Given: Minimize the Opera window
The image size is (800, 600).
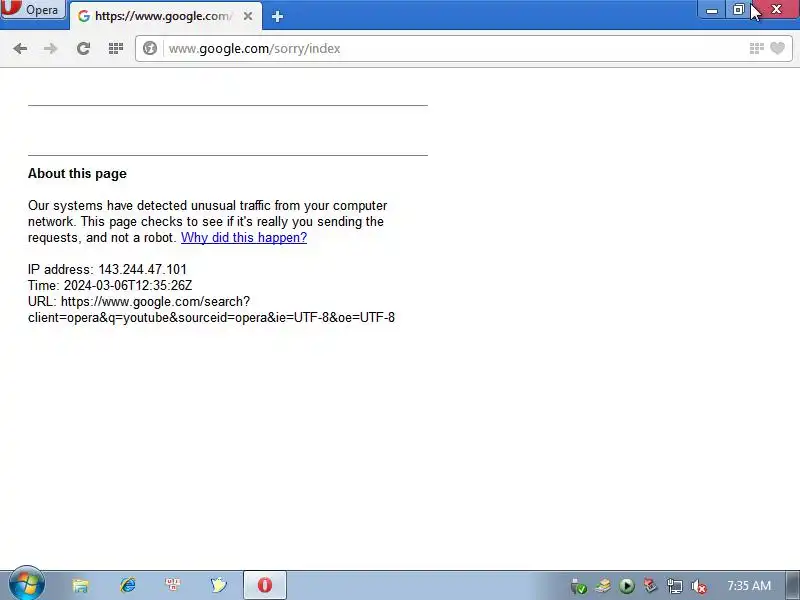Looking at the screenshot, I should pyautogui.click(x=712, y=10).
